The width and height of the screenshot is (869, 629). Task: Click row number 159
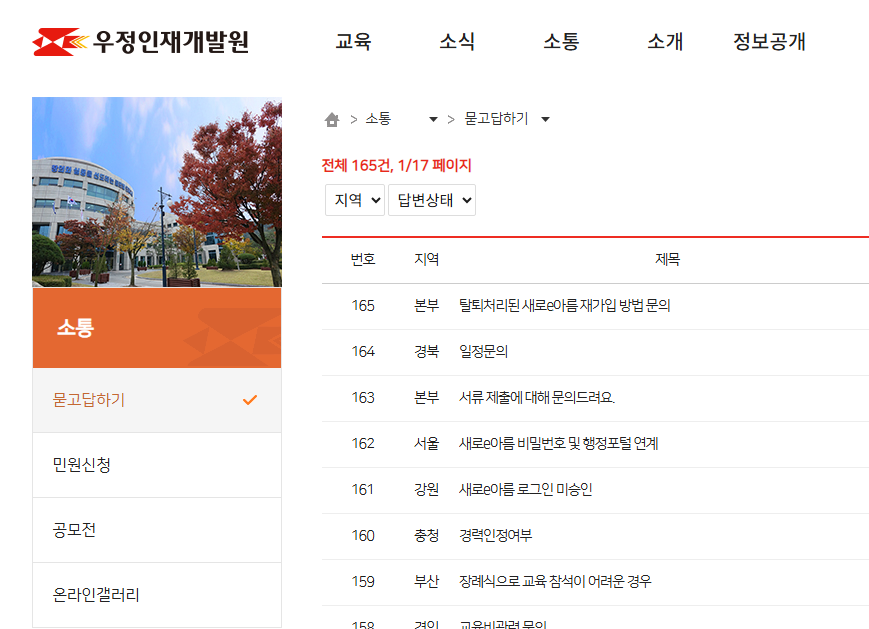click(363, 581)
